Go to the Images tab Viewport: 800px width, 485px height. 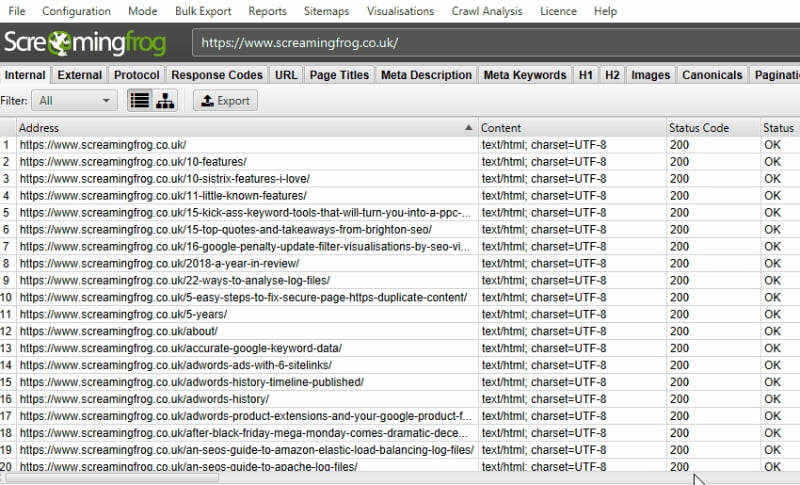(x=650, y=75)
